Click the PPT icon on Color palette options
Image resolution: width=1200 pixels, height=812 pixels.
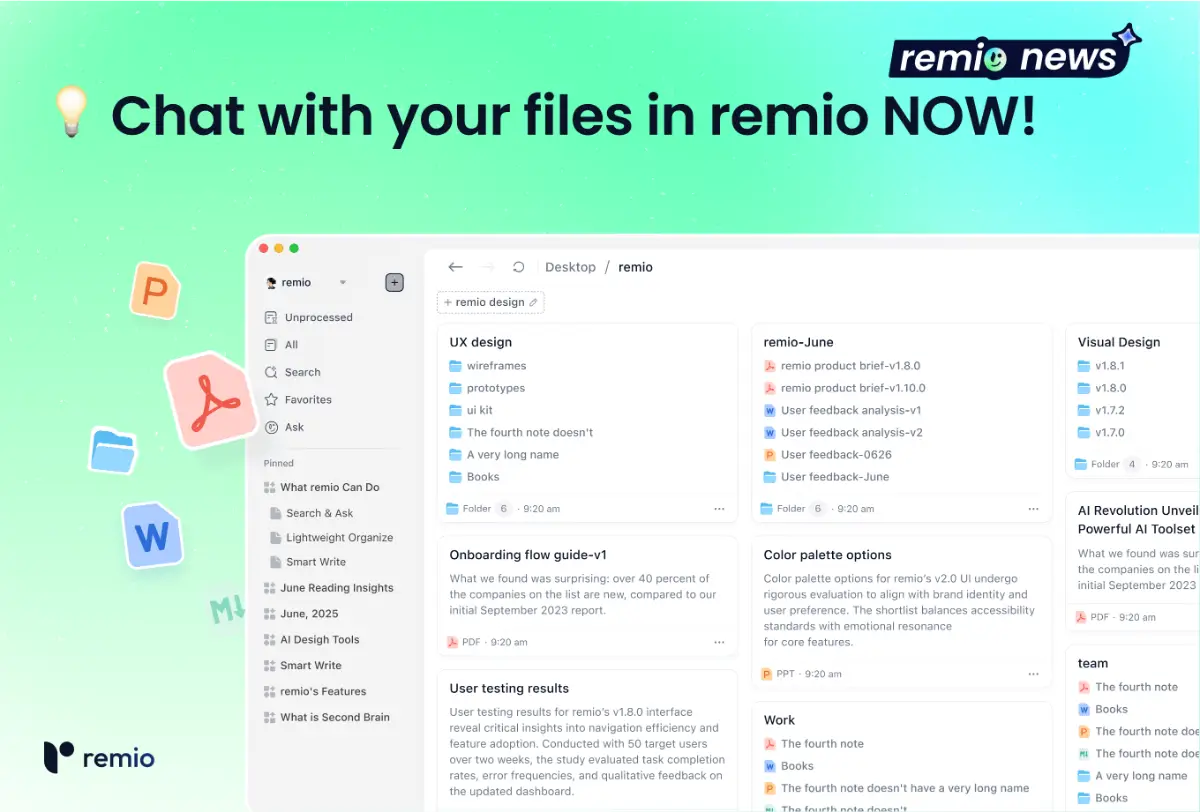click(x=767, y=674)
